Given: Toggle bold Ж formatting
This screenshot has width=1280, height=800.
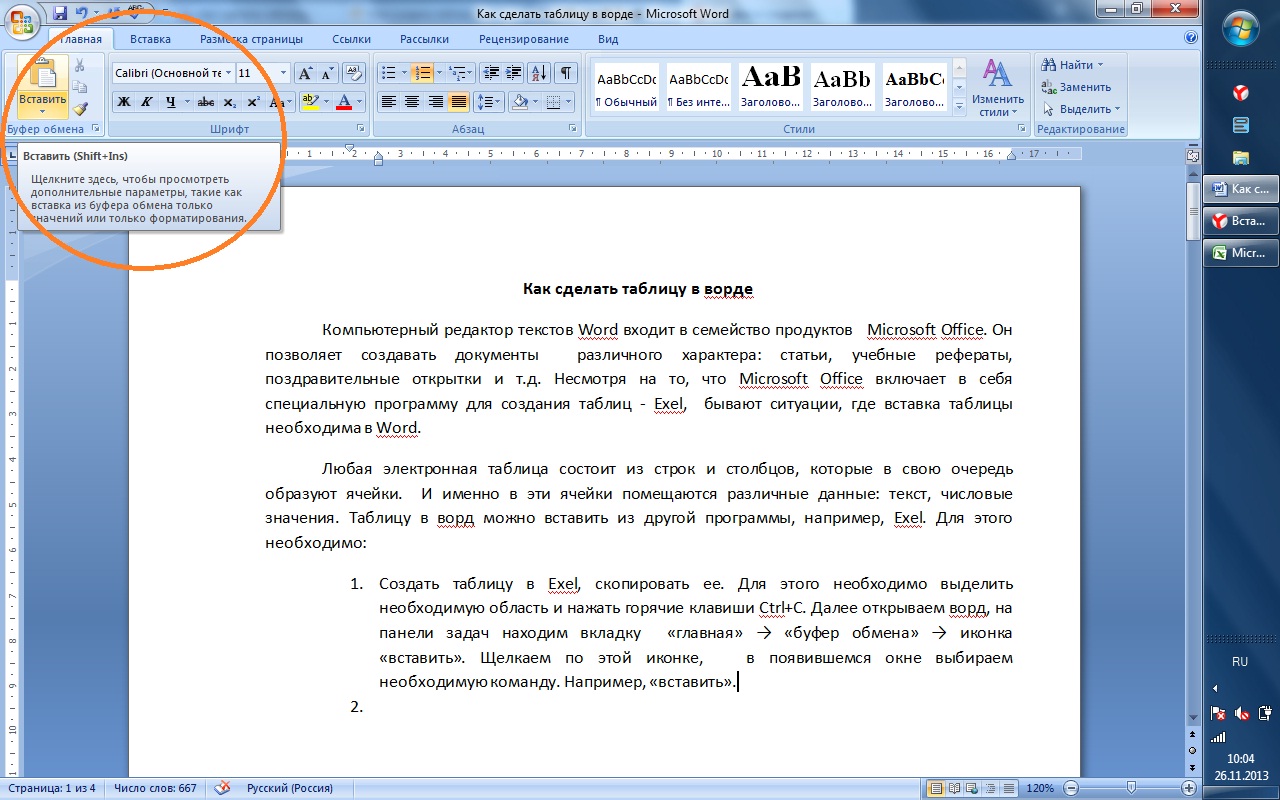Looking at the screenshot, I should (x=124, y=102).
